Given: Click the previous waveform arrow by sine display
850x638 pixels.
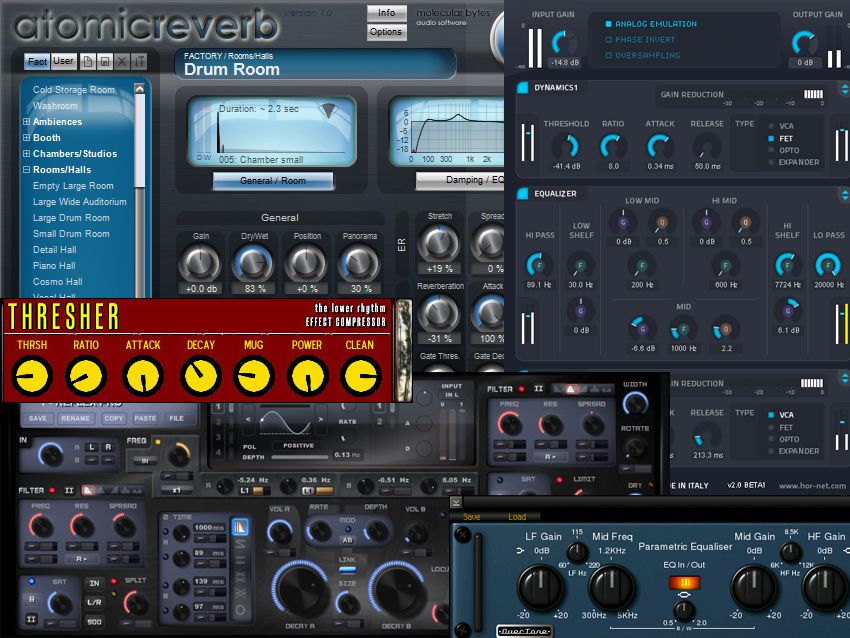Looking at the screenshot, I should point(248,420).
